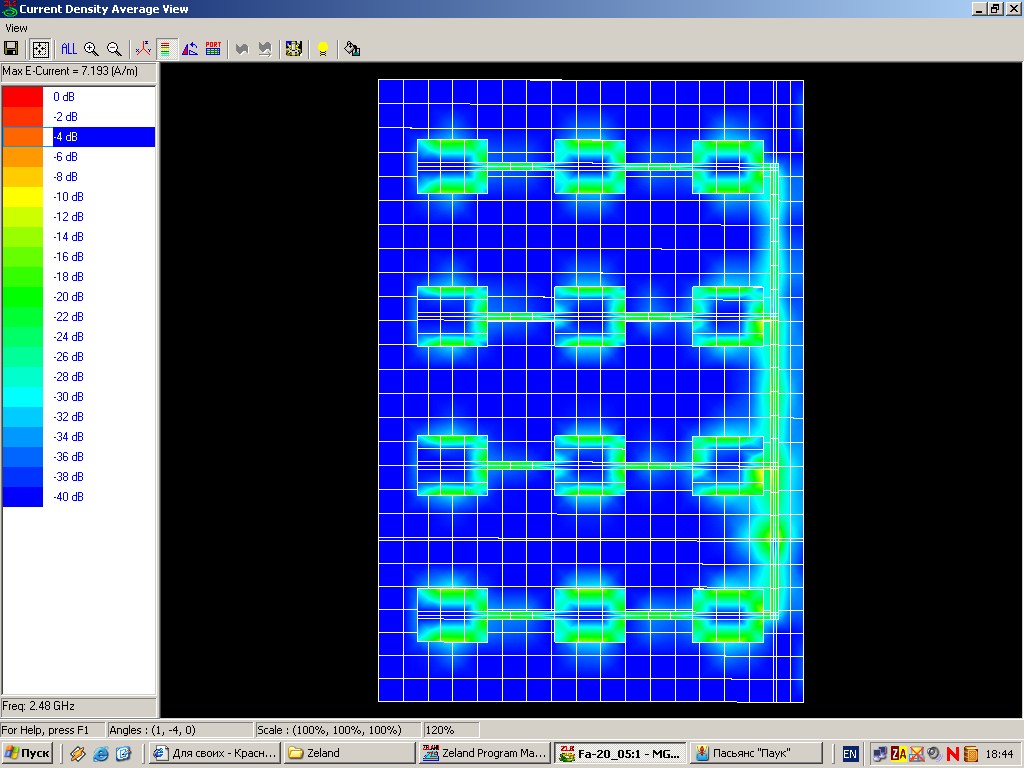
Task: Toggle the color scale legend button
Action: (166, 48)
